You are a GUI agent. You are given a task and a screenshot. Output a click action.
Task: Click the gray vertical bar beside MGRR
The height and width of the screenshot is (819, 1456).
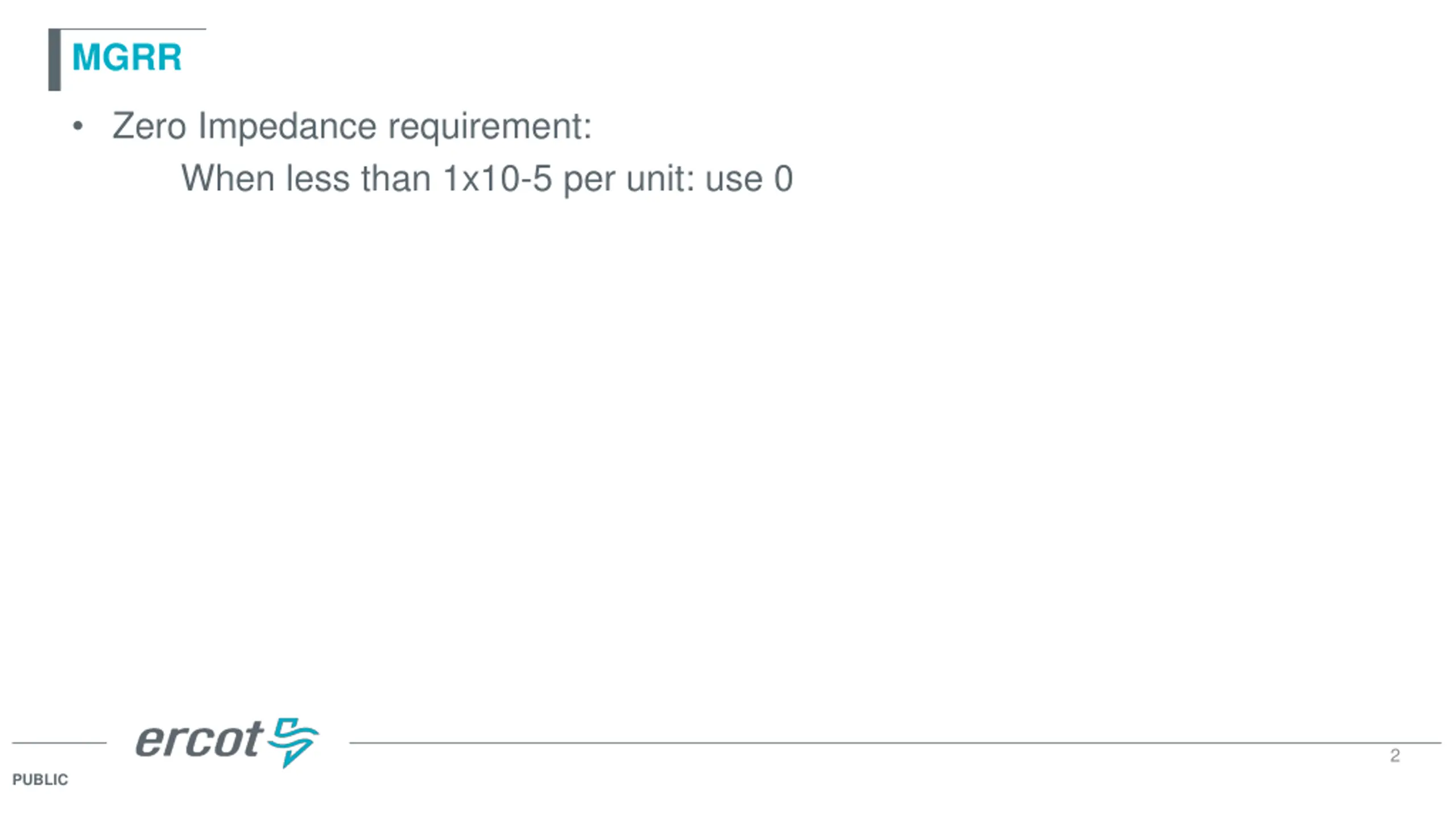[x=55, y=60]
